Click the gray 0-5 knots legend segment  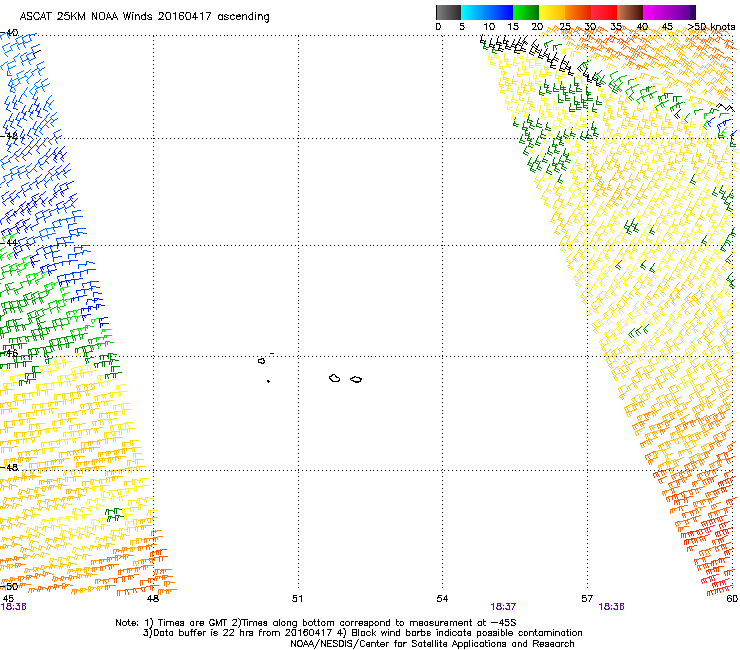tap(448, 12)
